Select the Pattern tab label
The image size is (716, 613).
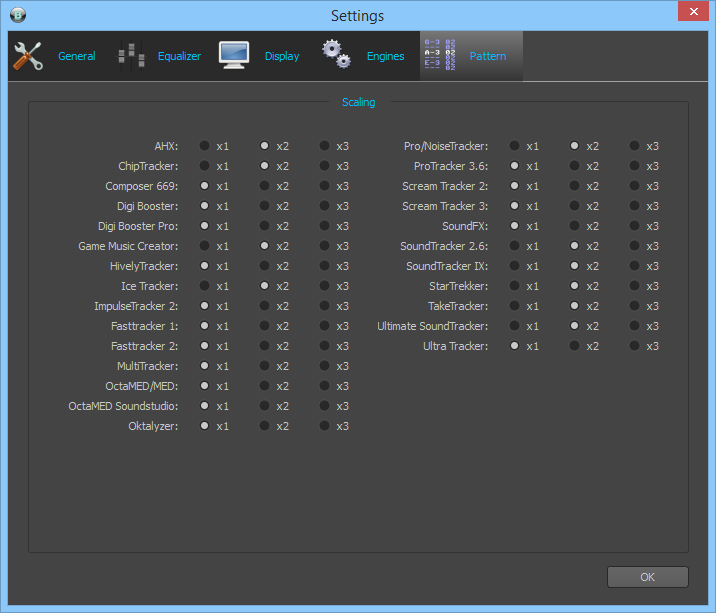coord(488,56)
